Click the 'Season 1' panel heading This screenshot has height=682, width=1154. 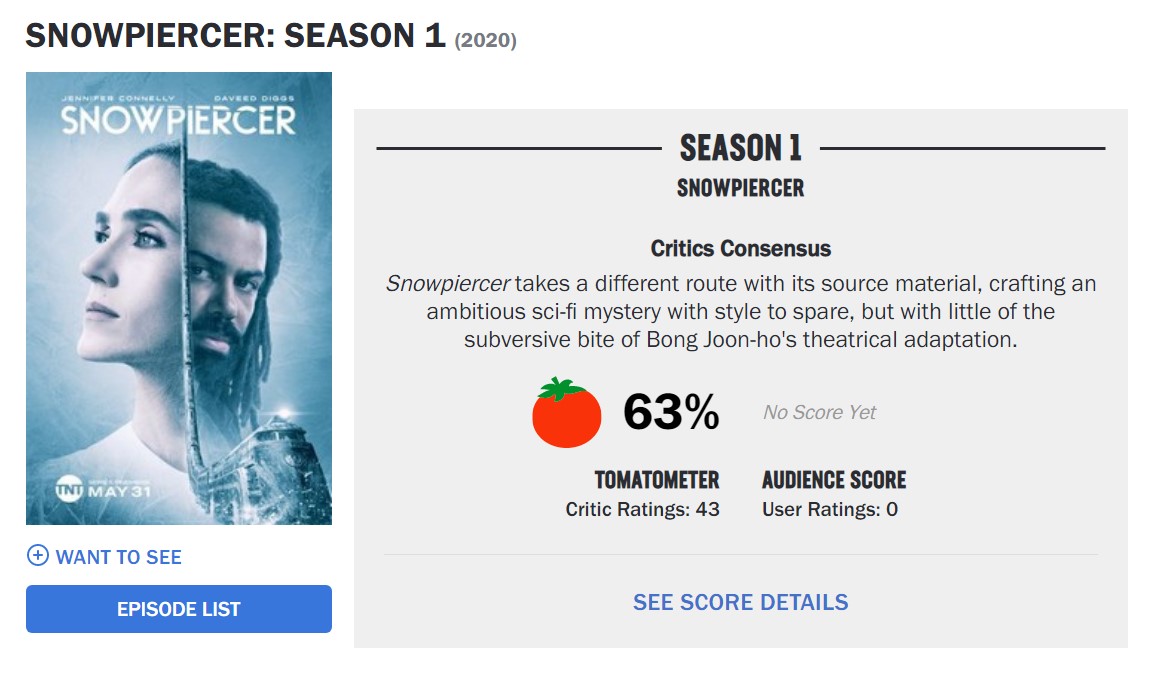point(740,148)
